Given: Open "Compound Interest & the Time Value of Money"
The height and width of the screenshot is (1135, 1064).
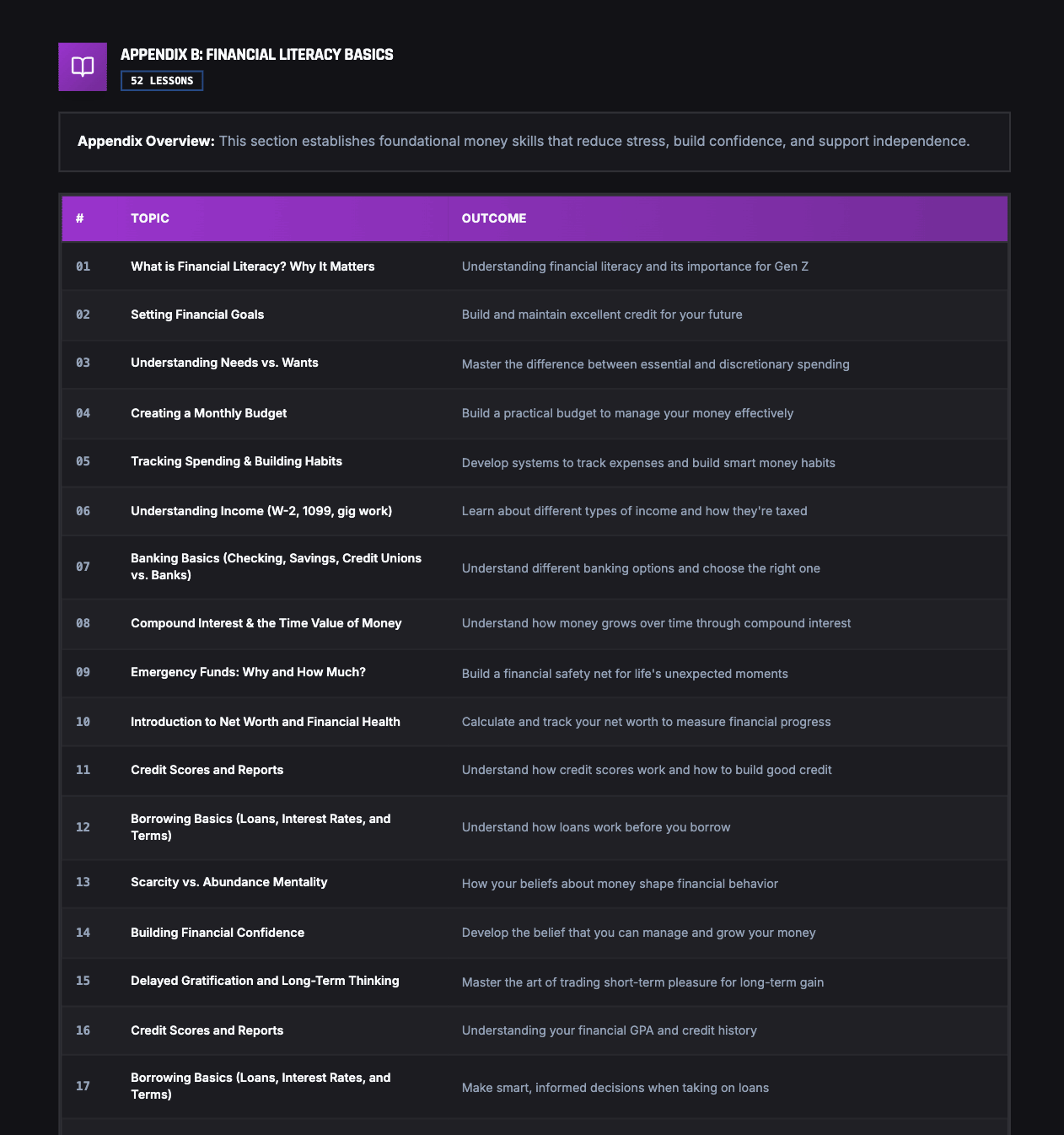Looking at the screenshot, I should pos(266,623).
